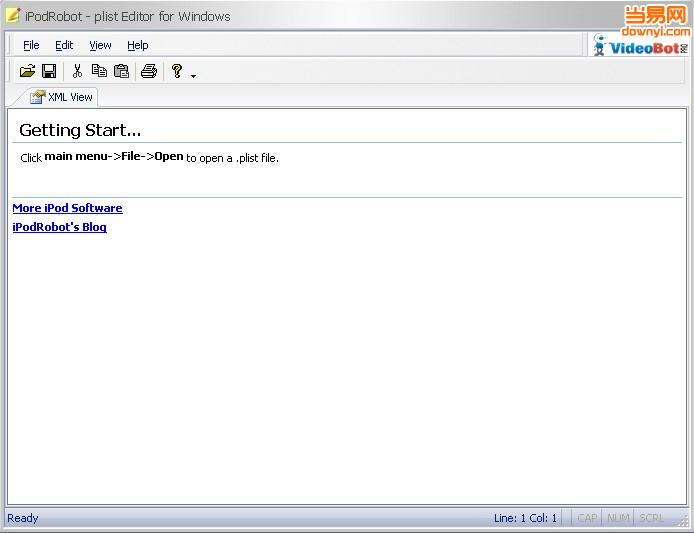This screenshot has width=694, height=533.
Task: Click the 'main menu->File->Open' instruction text
Action: click(x=114, y=156)
